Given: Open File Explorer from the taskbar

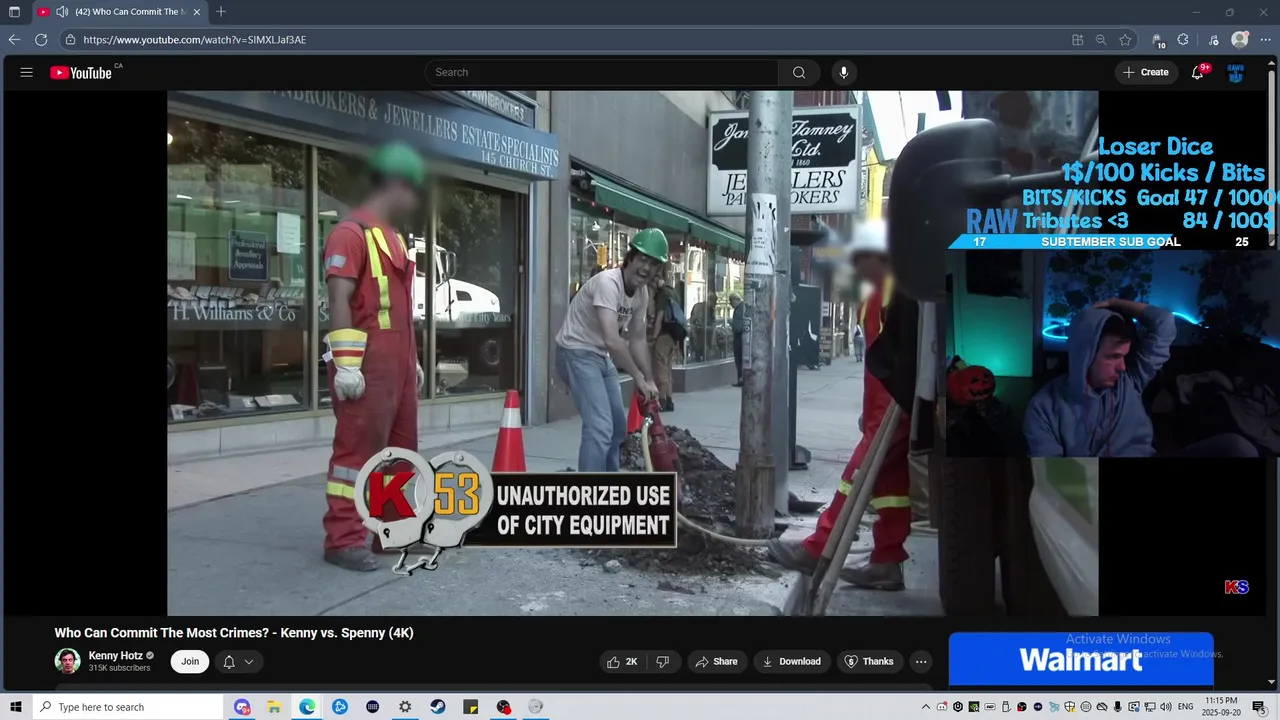Looking at the screenshot, I should click(274, 707).
